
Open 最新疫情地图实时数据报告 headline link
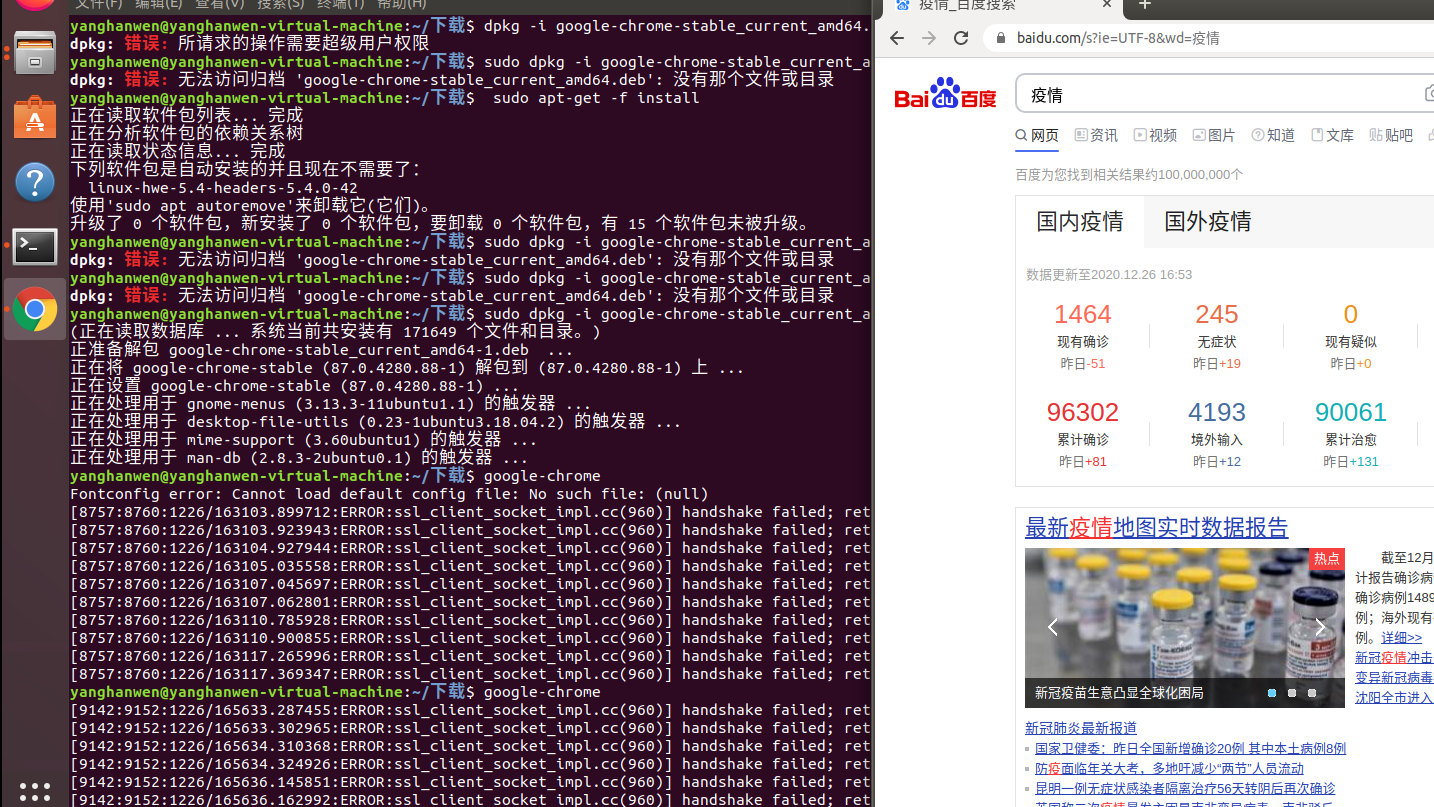(1157, 528)
